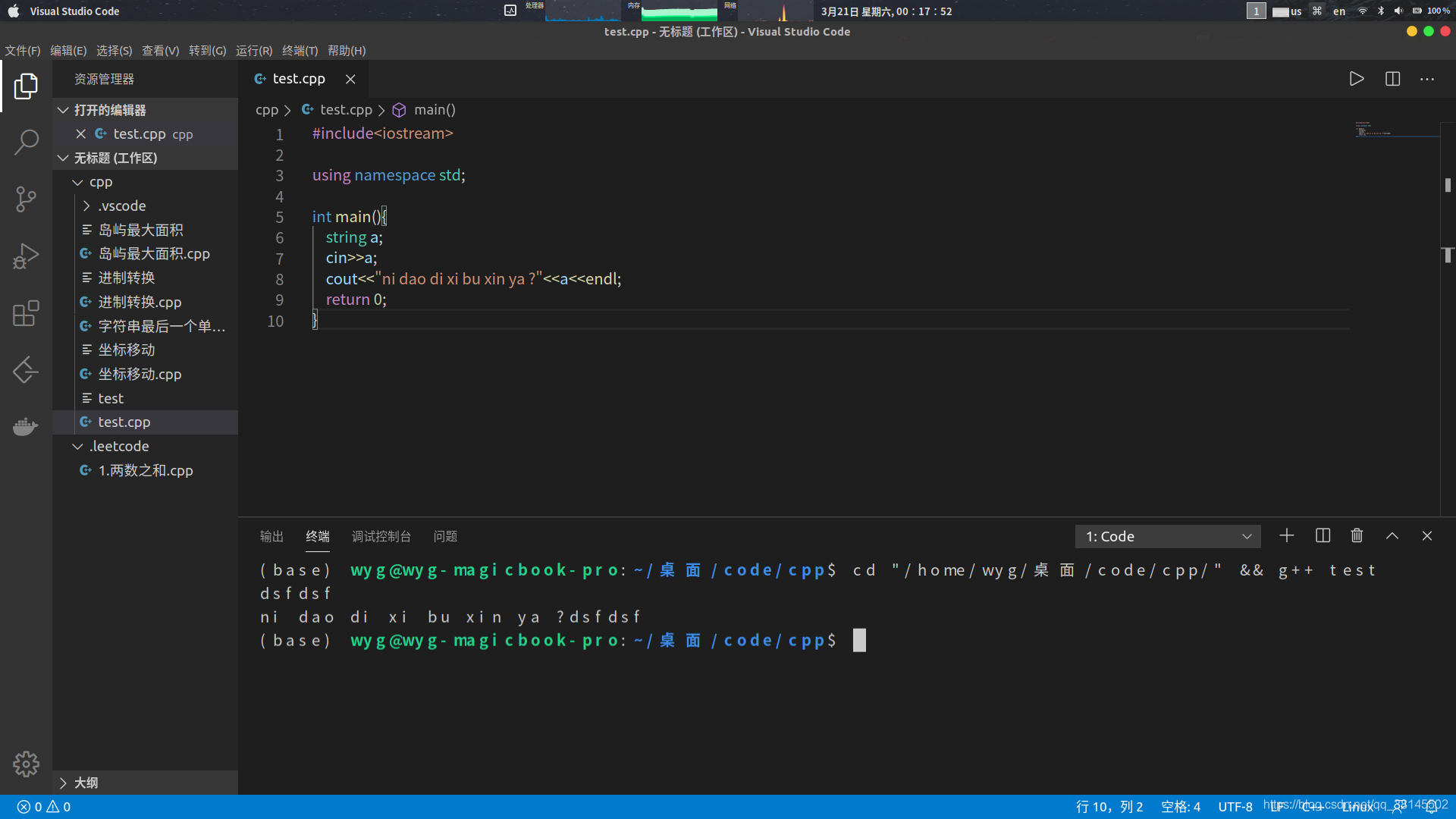This screenshot has width=1456, height=819.
Task: Click the cpp breadcrumb folder
Action: click(x=267, y=110)
